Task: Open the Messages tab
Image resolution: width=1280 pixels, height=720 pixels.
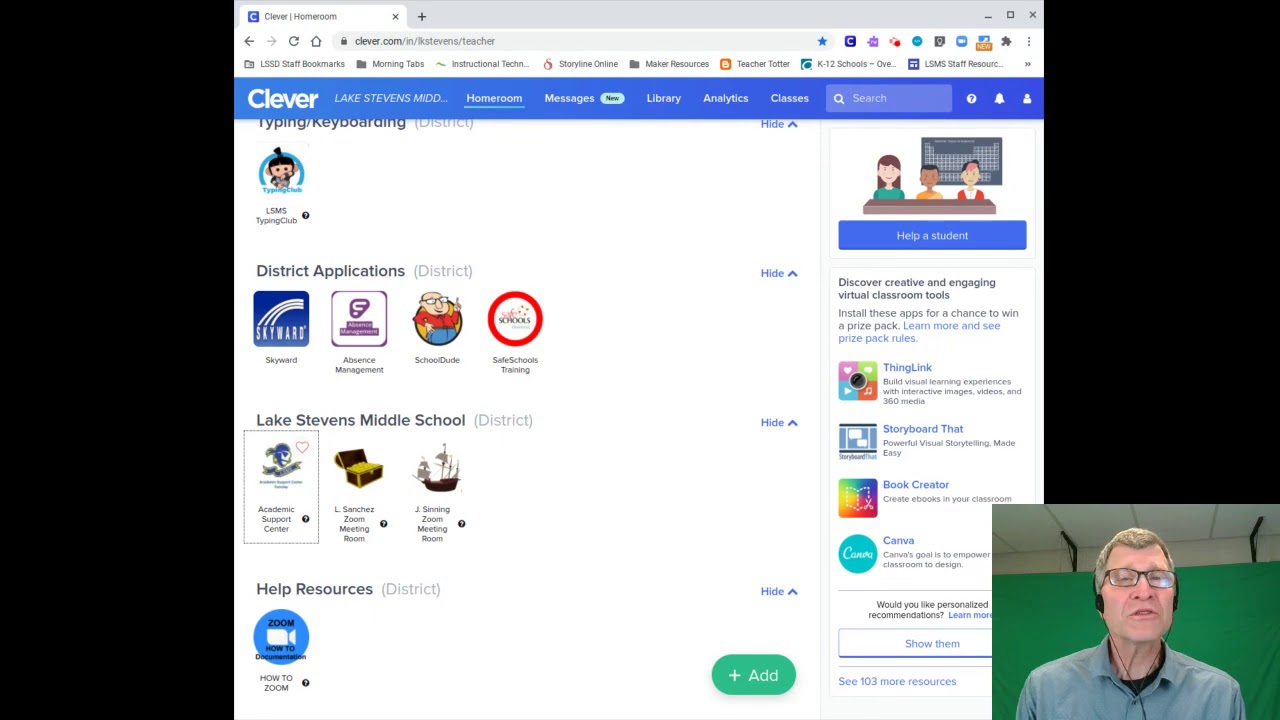Action: pyautogui.click(x=584, y=98)
